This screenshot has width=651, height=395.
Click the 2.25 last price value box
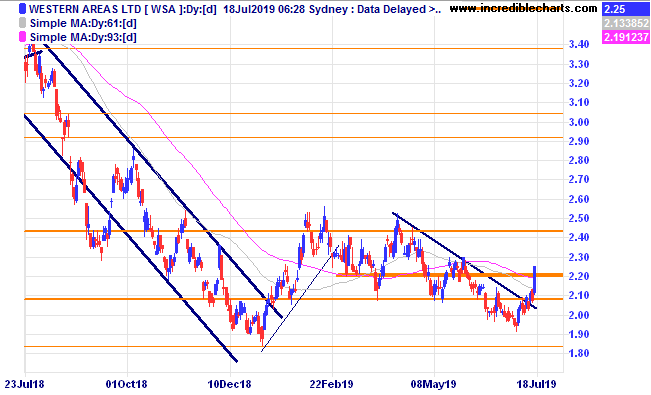pos(626,9)
